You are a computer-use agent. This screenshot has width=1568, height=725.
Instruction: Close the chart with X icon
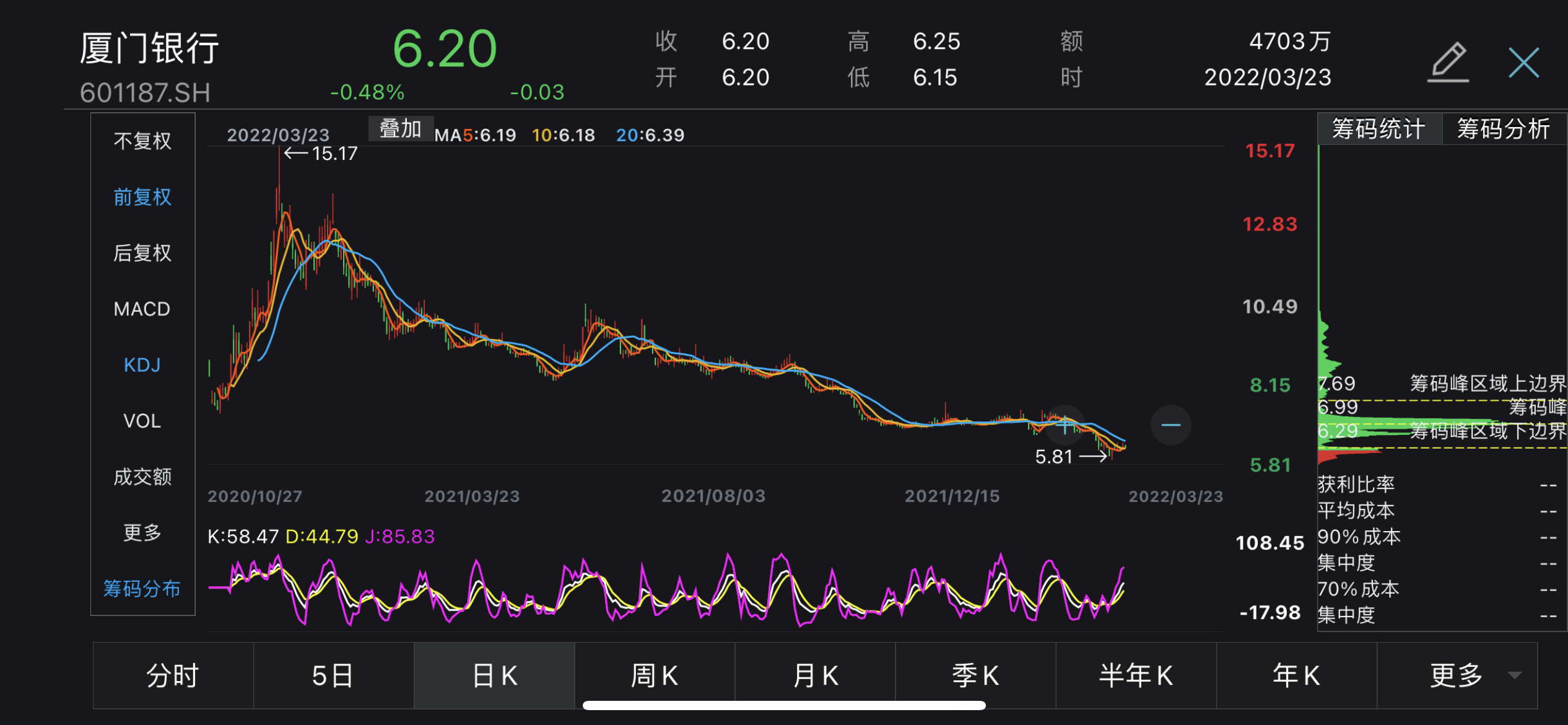tap(1523, 63)
